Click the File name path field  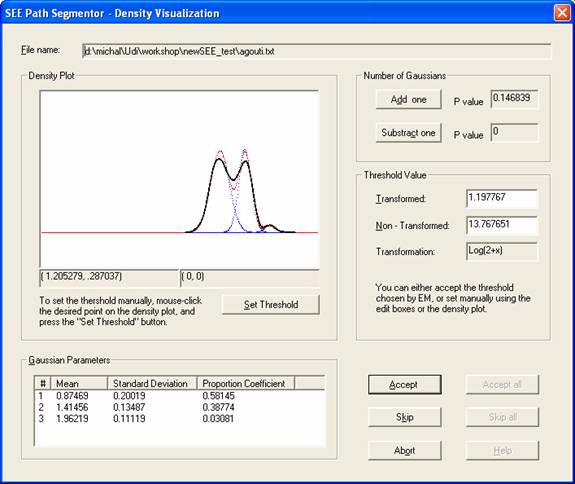(x=316, y=51)
